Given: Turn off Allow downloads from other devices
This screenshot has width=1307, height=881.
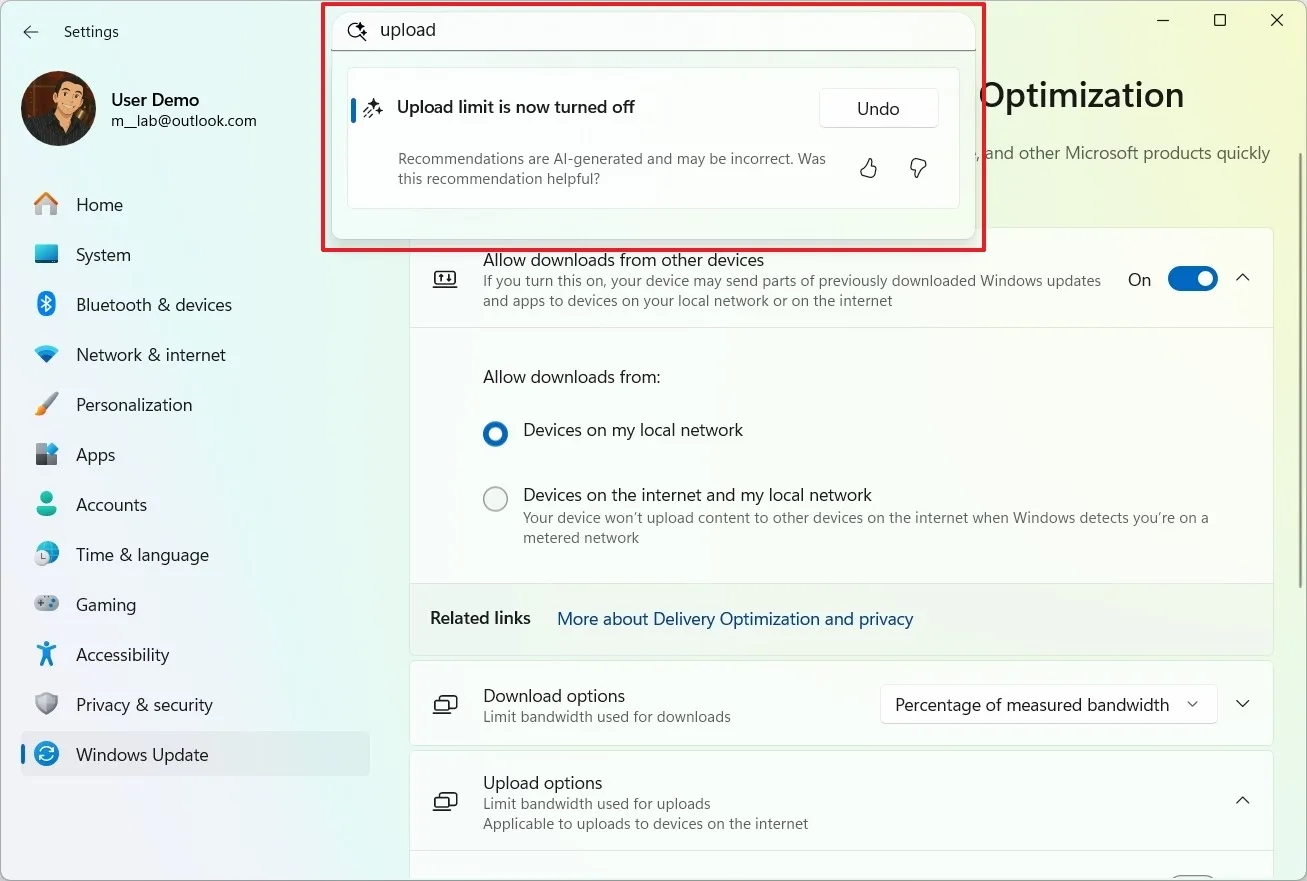Looking at the screenshot, I should point(1192,279).
